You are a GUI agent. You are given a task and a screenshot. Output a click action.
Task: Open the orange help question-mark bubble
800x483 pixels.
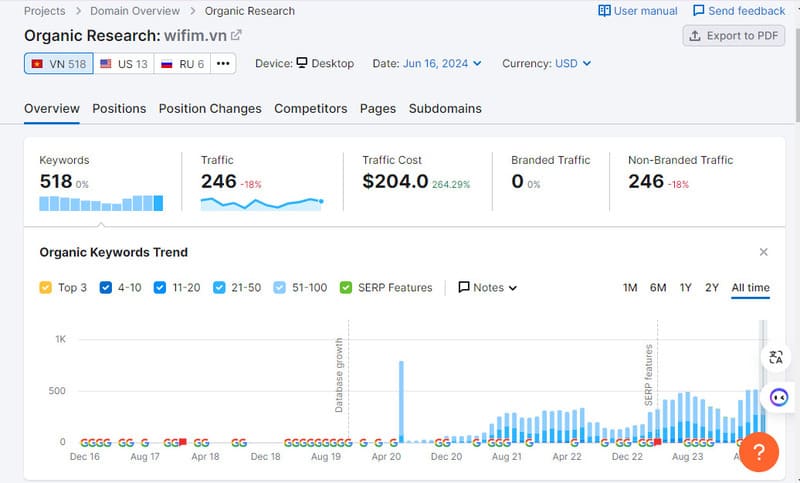(759, 451)
